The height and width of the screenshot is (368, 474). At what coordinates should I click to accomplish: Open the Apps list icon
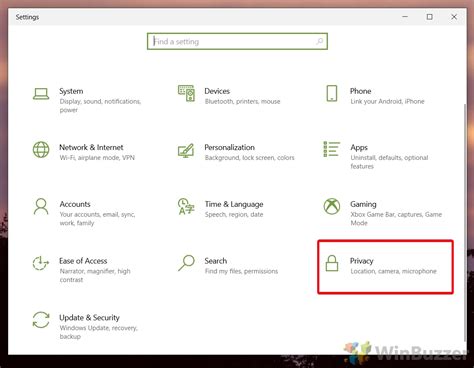pyautogui.click(x=332, y=149)
